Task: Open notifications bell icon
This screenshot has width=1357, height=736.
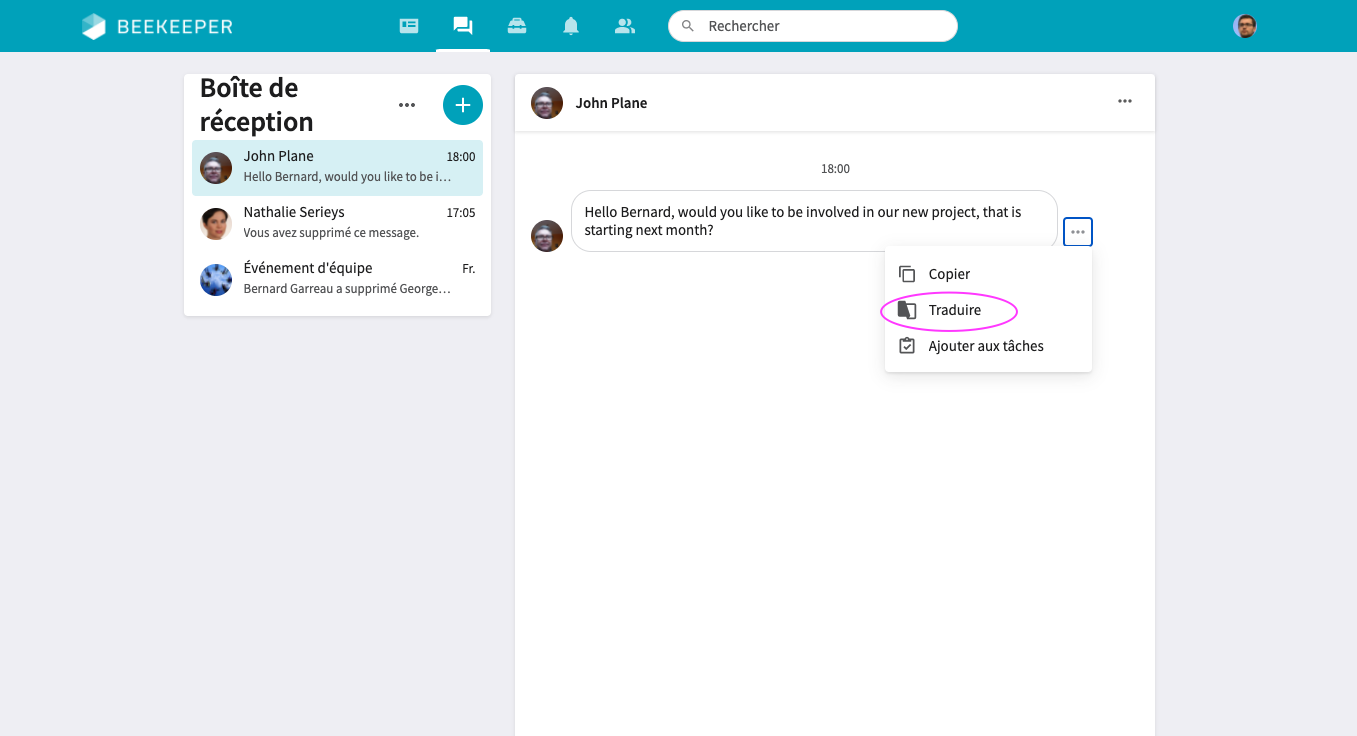Action: tap(571, 26)
